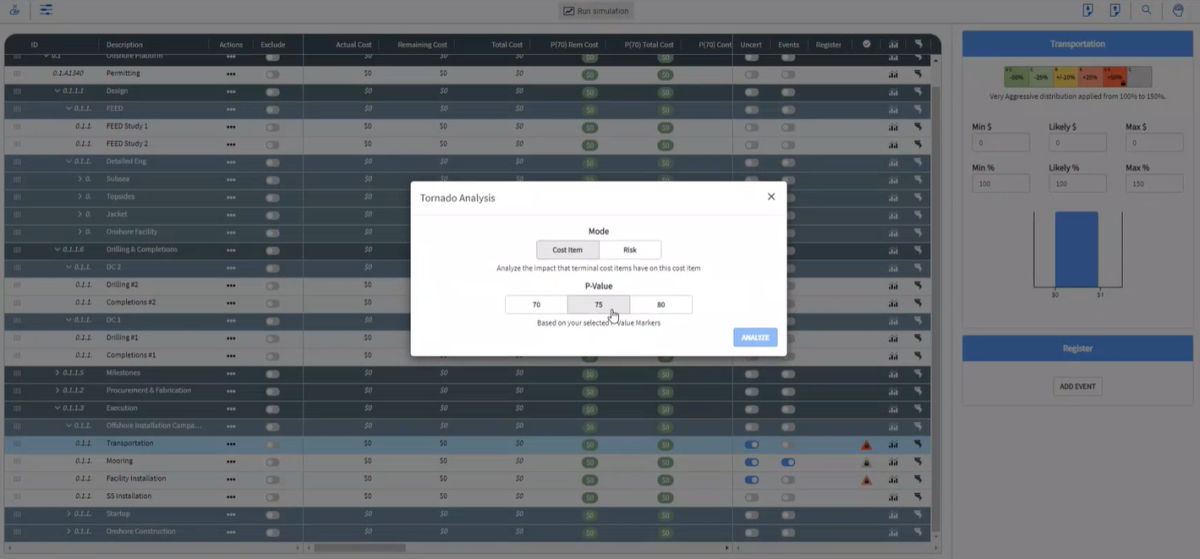Click the first document export icon at top right
The image size is (1200, 559).
[1089, 10]
